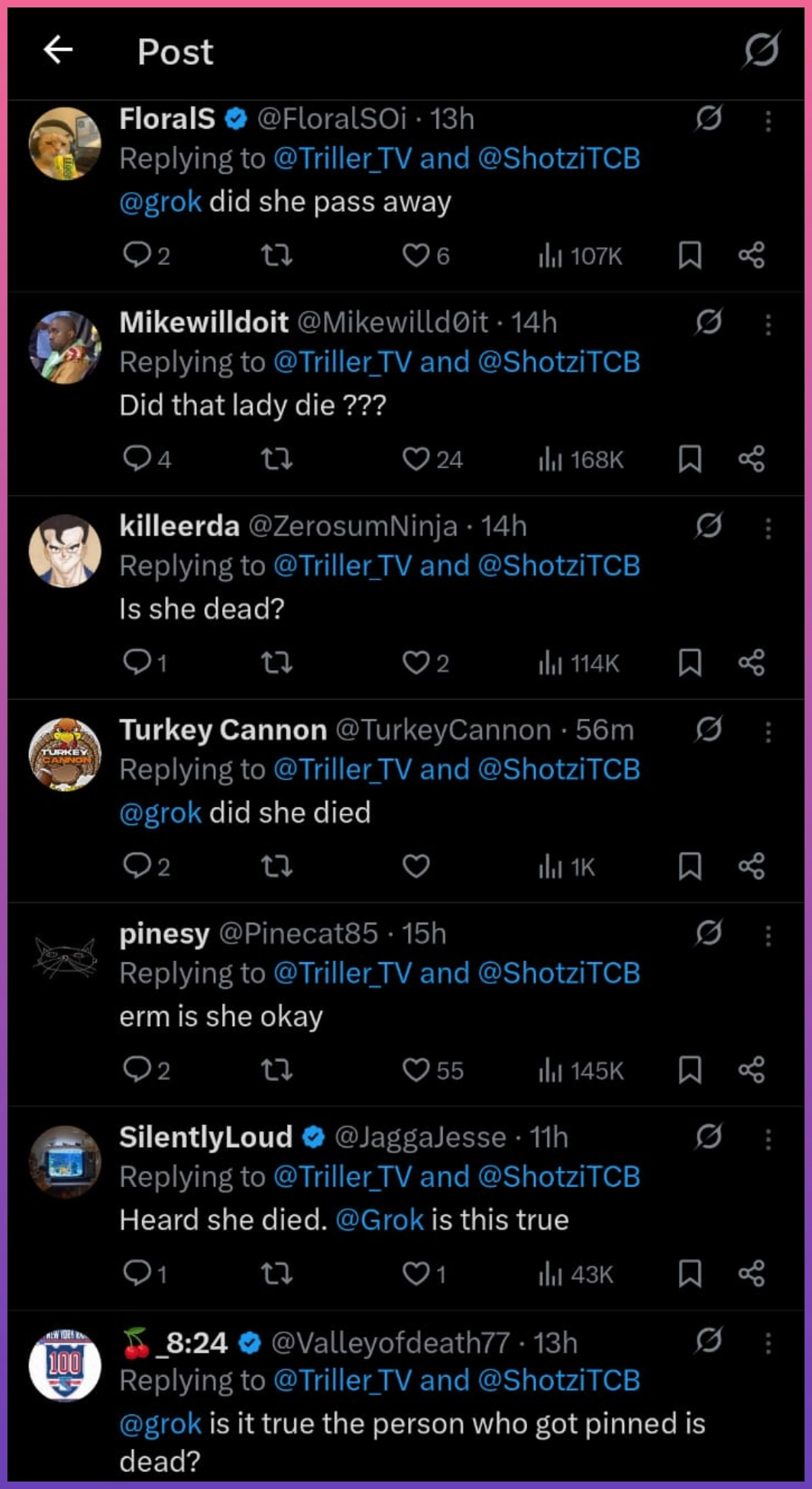Viewport: 812px width, 1489px height.
Task: Reply to FloralS's post
Action: tap(137, 255)
